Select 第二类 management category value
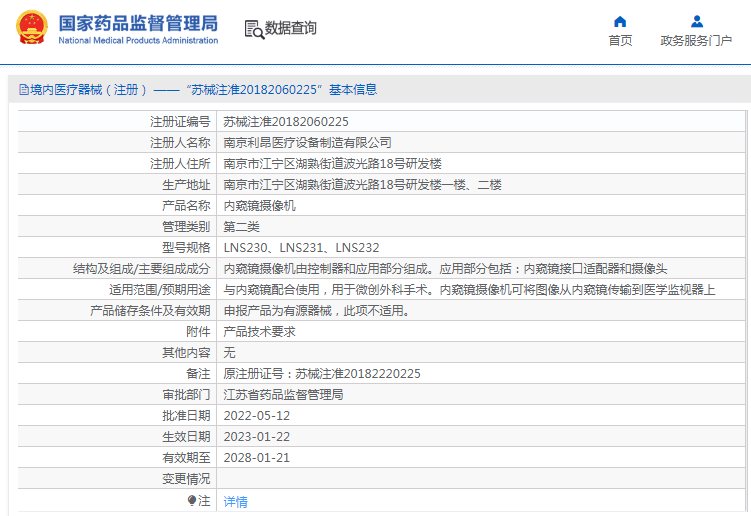 241,227
